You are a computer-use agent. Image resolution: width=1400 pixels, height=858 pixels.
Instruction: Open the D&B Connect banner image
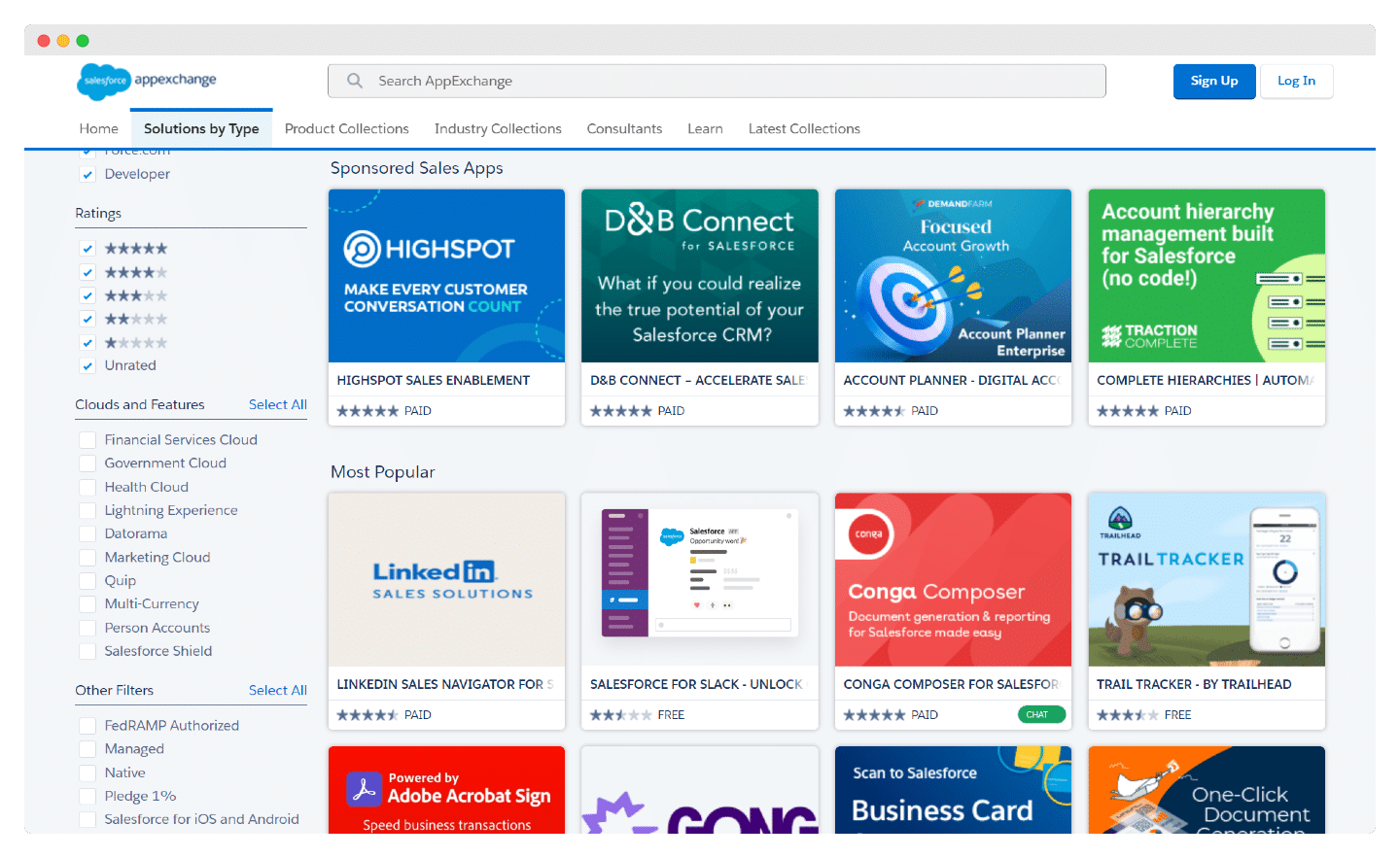(700, 276)
